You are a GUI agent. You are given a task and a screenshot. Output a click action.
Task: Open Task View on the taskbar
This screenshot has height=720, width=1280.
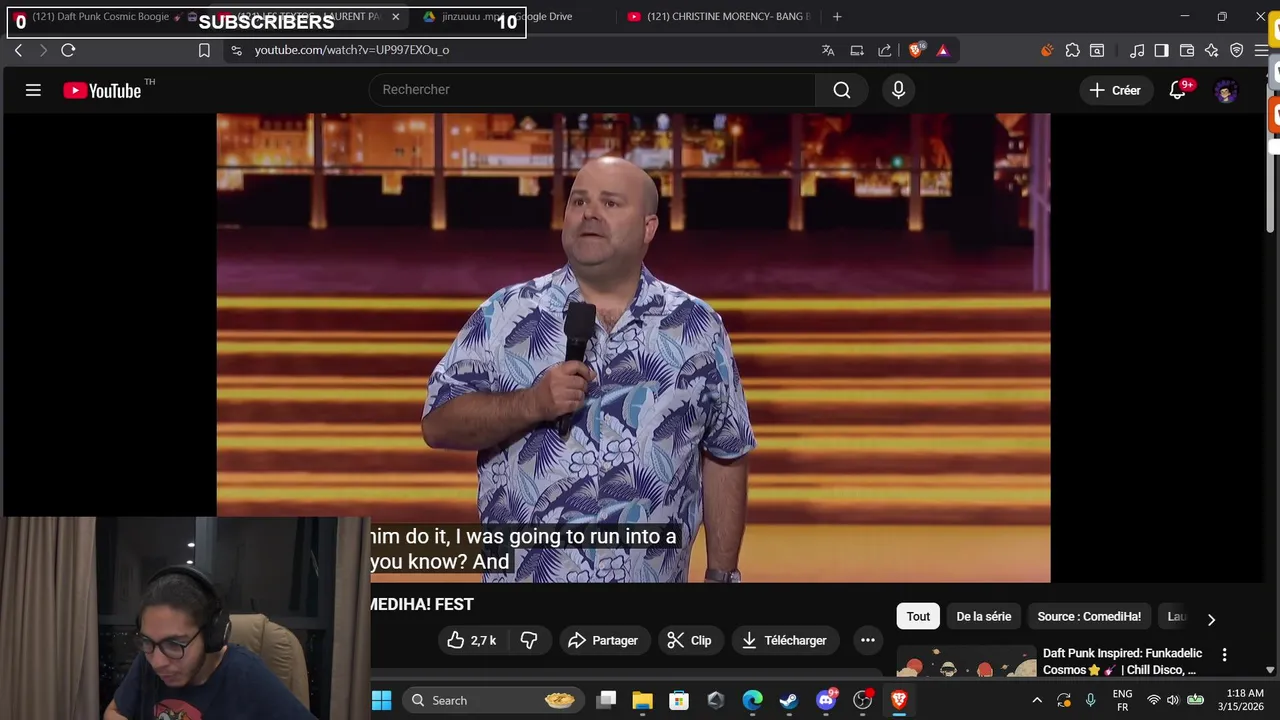click(x=607, y=701)
